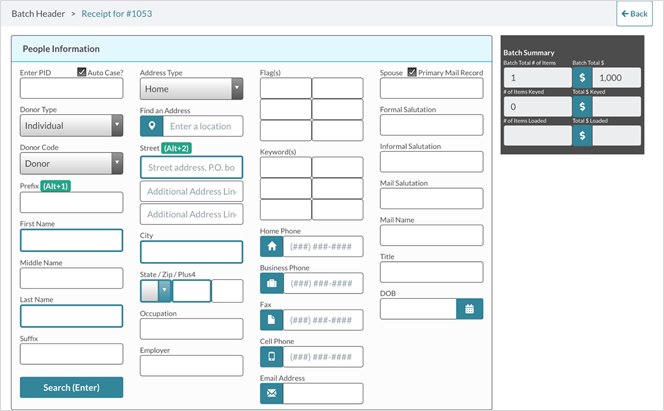Click the dollar icon beside Batch Total $
The width and height of the screenshot is (664, 411).
click(582, 77)
